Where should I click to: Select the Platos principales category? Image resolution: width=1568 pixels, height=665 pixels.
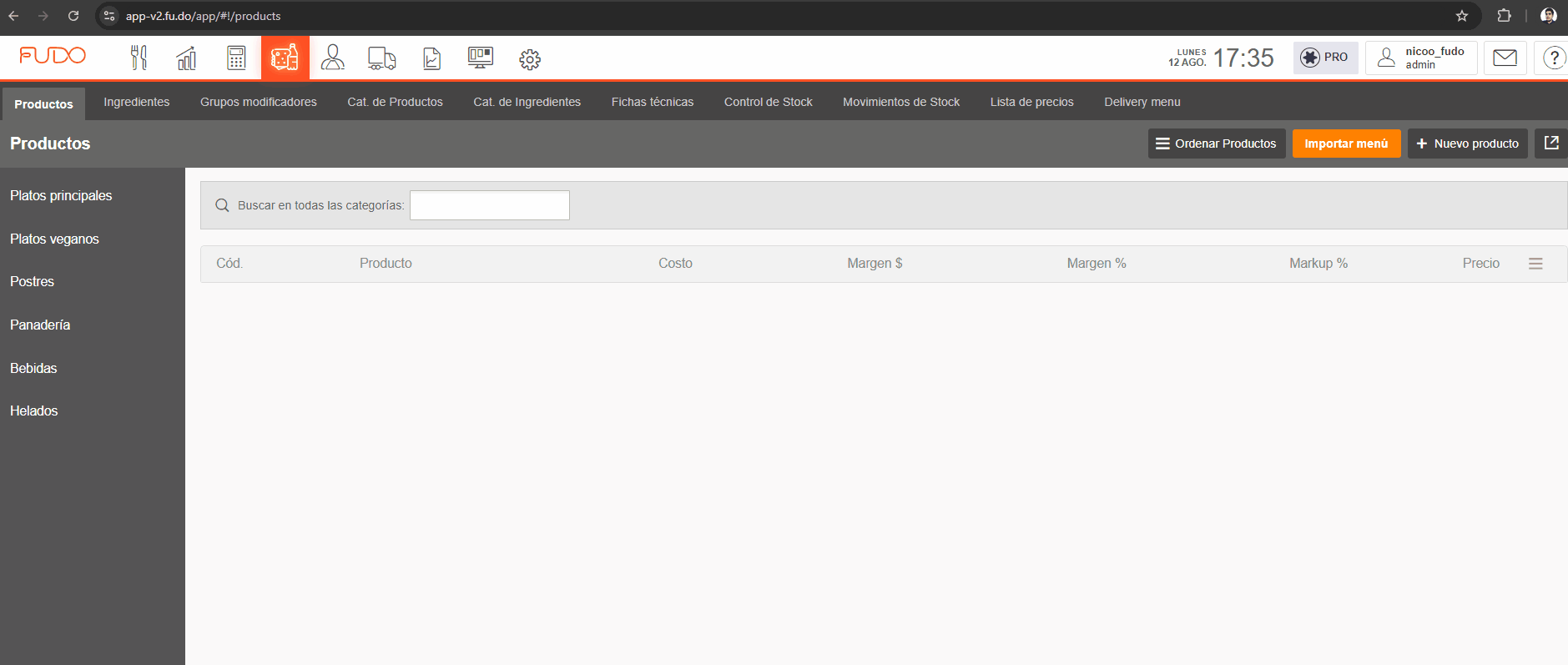(61, 195)
